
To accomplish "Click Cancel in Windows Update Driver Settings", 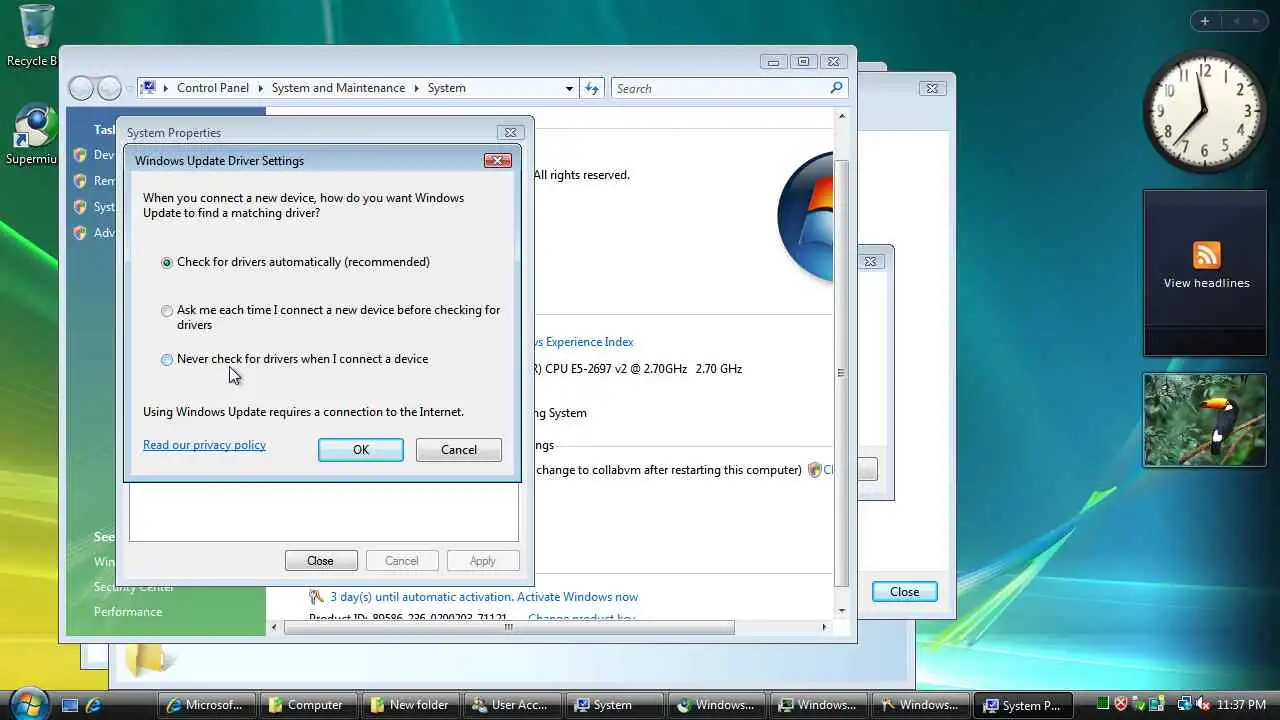I will (x=459, y=450).
